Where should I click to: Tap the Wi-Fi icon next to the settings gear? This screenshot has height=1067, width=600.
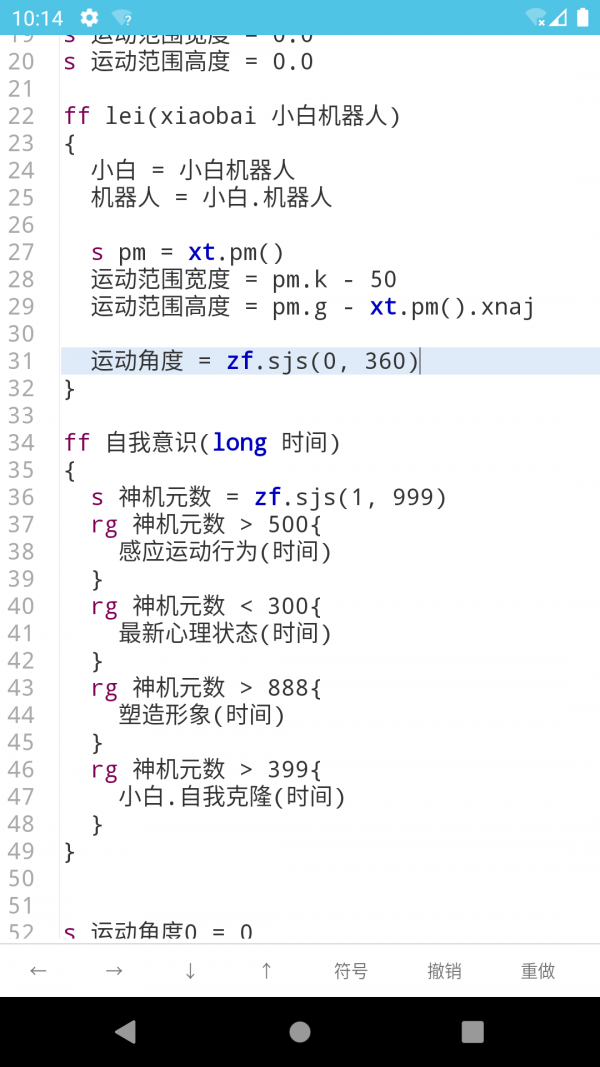click(122, 18)
